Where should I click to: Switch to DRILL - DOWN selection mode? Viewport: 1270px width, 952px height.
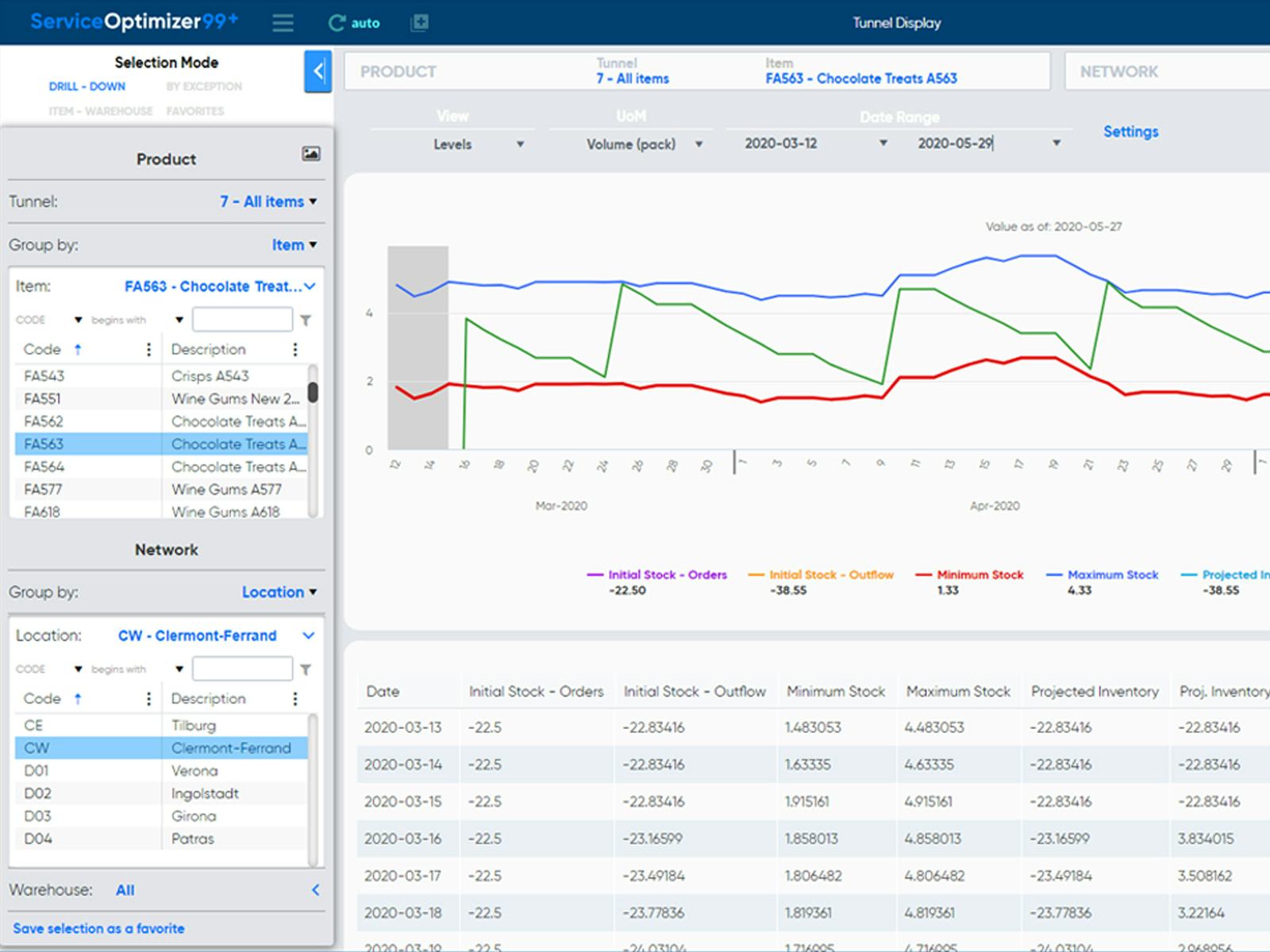(x=87, y=86)
